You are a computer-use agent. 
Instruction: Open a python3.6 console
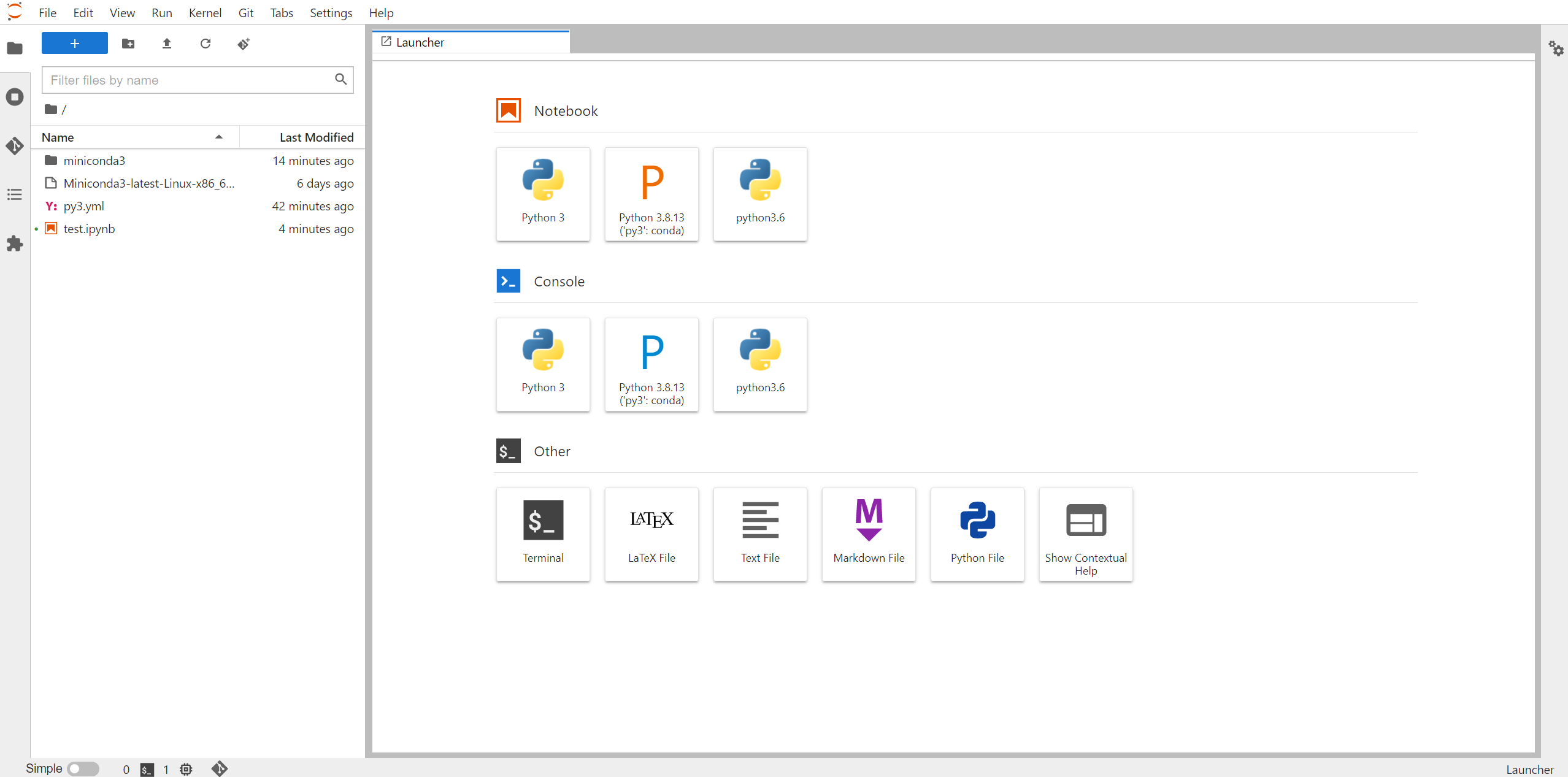[x=760, y=364]
